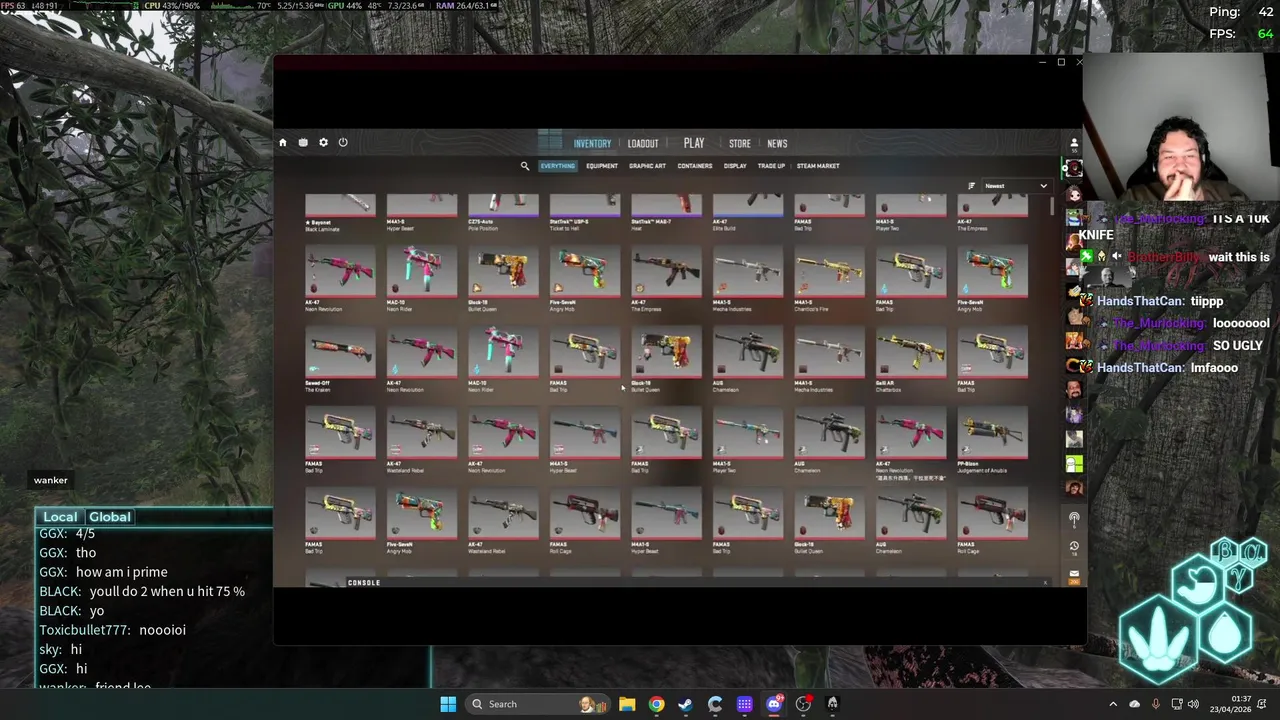The width and height of the screenshot is (1280, 720).
Task: Search inventory with the magnifier icon
Action: tap(525, 166)
